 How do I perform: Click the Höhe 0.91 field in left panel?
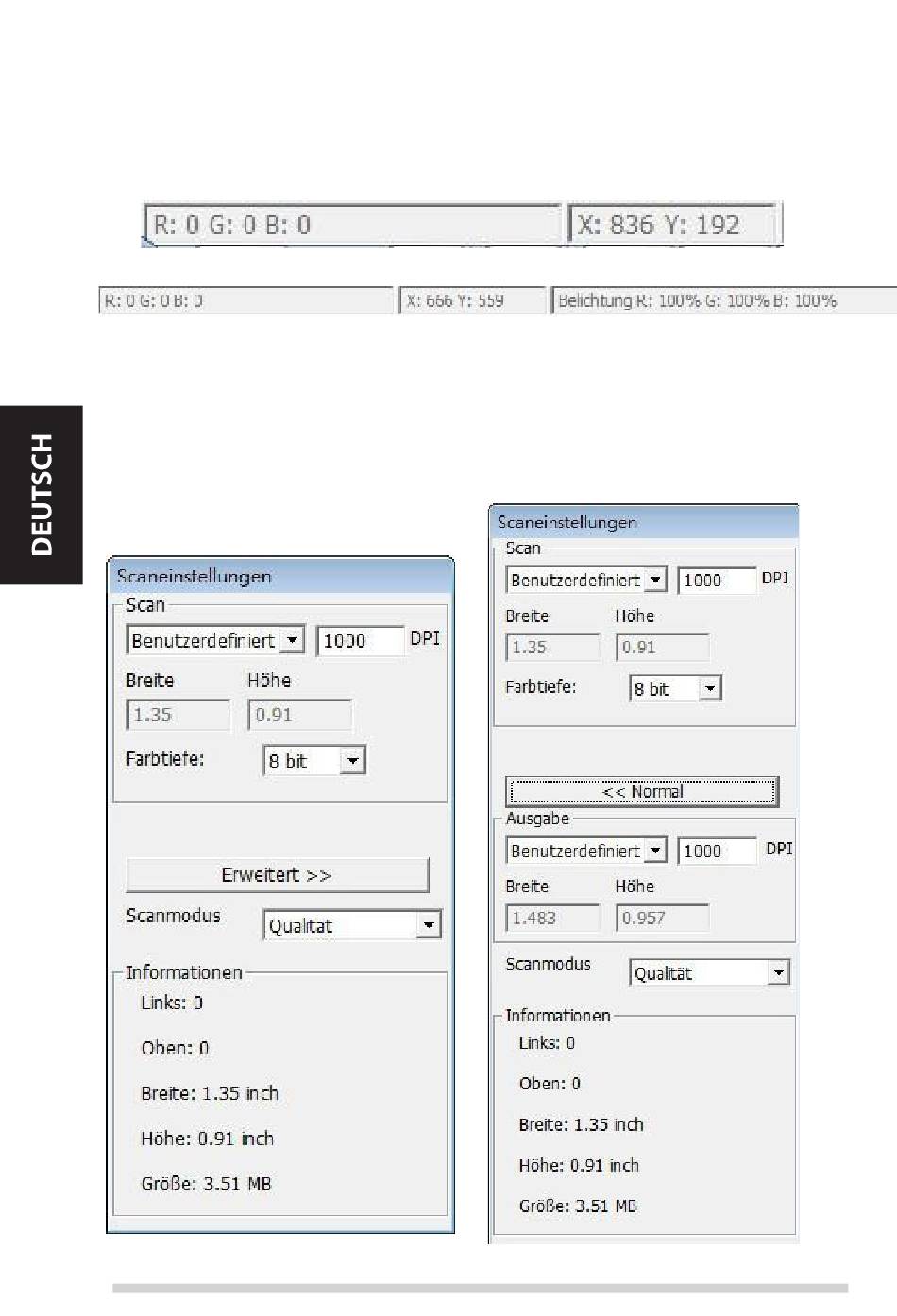pos(299,715)
